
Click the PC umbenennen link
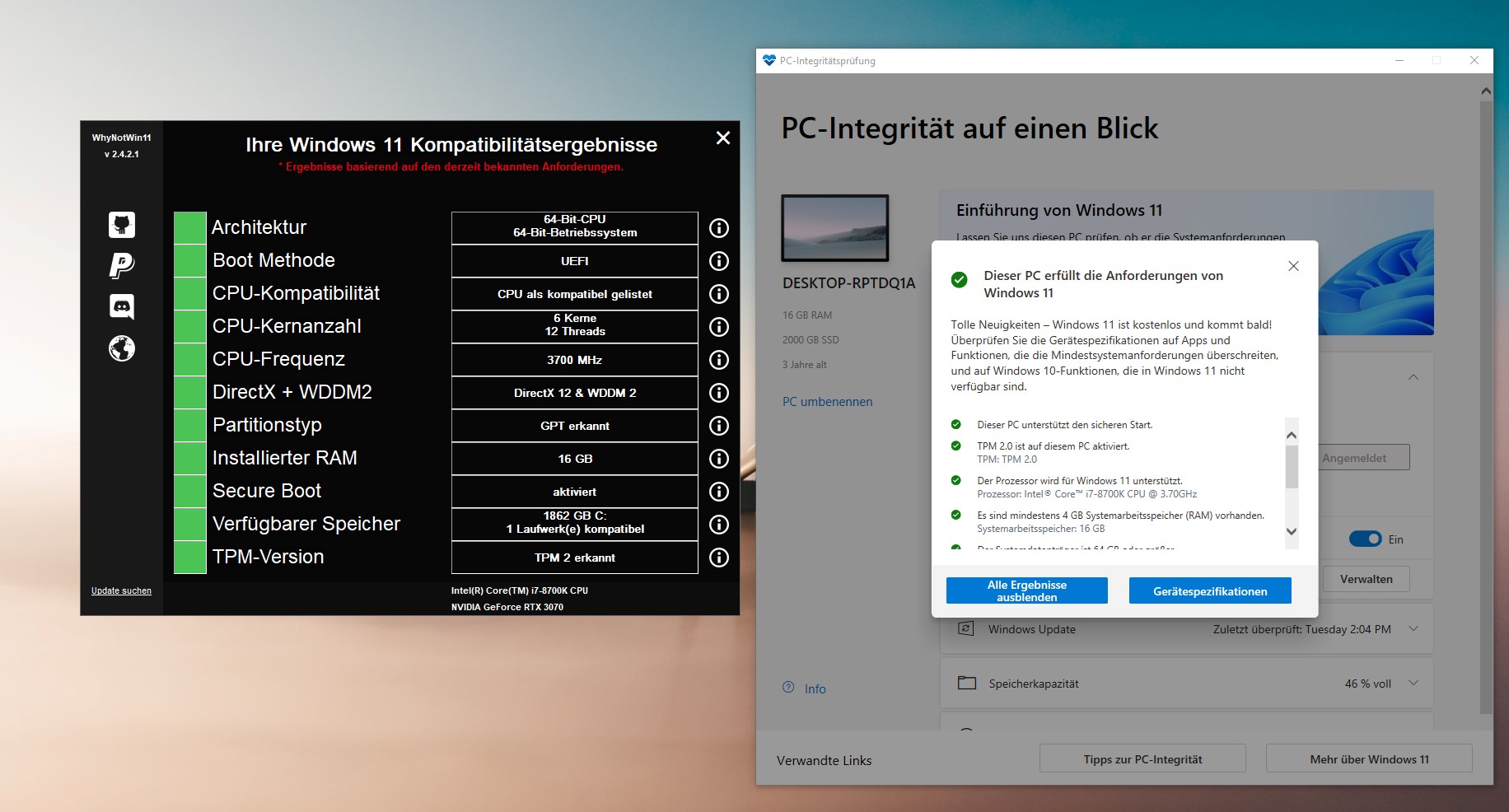coord(827,402)
